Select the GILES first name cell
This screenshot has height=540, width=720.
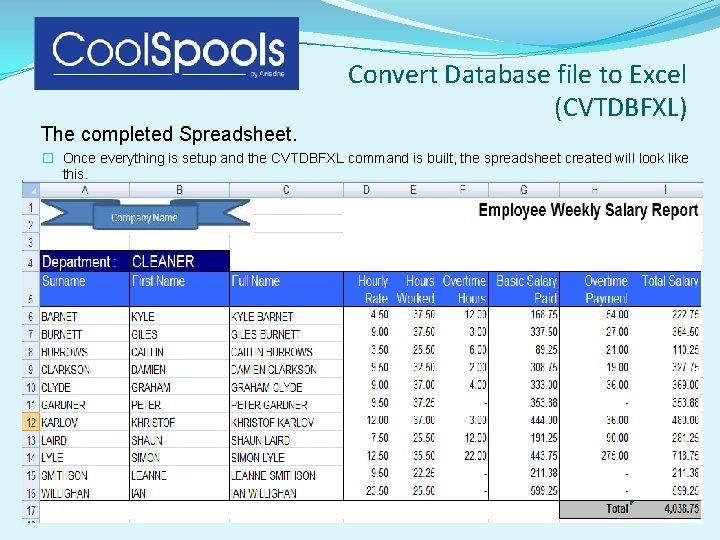click(180, 334)
